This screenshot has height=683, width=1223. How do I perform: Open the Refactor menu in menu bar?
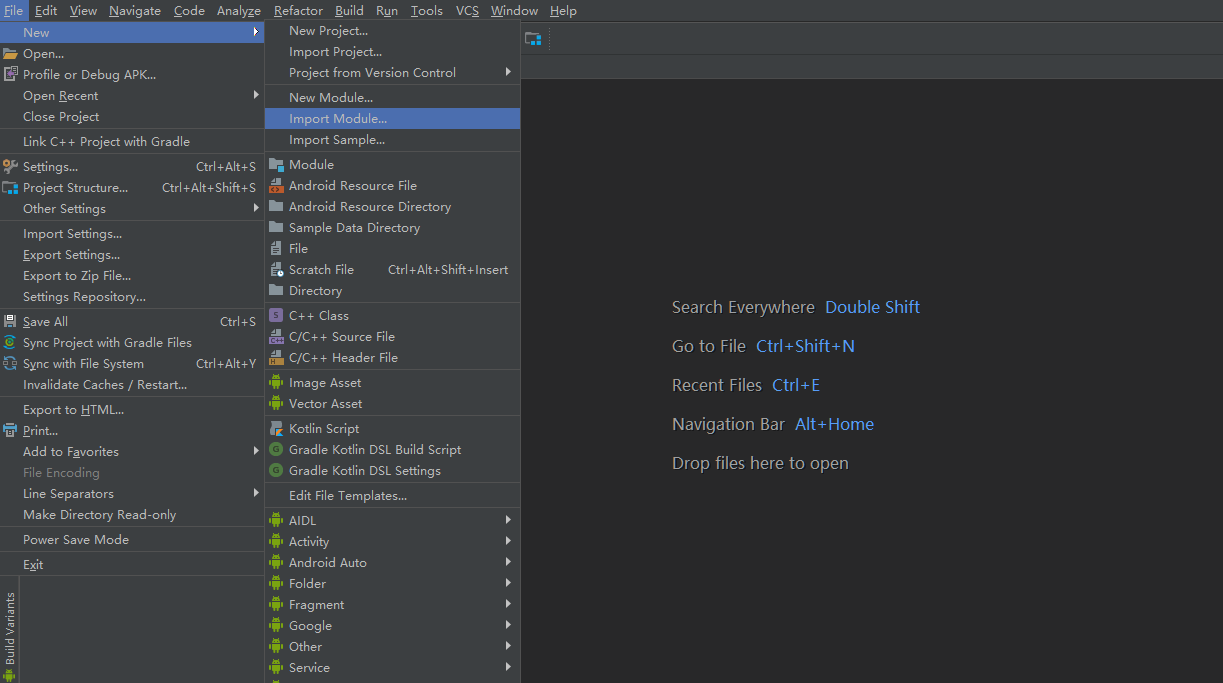298,10
